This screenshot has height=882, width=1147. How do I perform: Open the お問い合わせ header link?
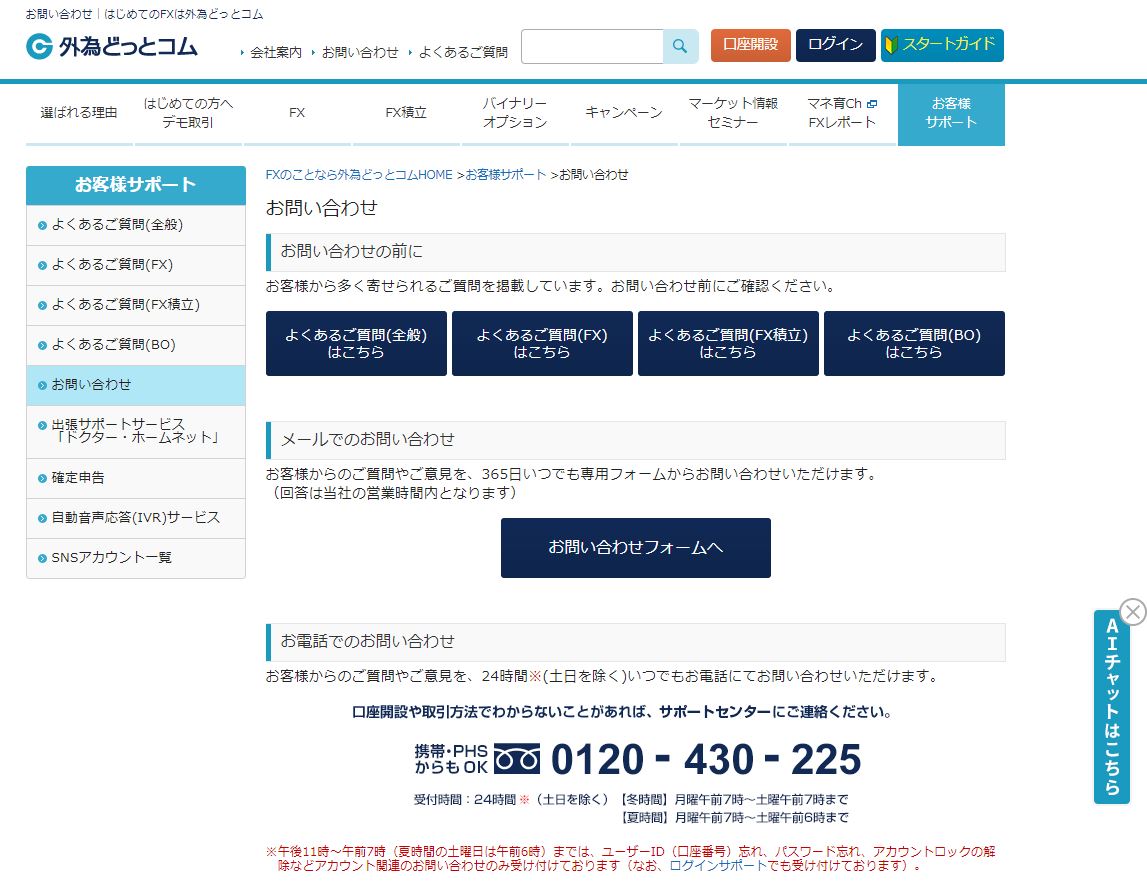360,53
